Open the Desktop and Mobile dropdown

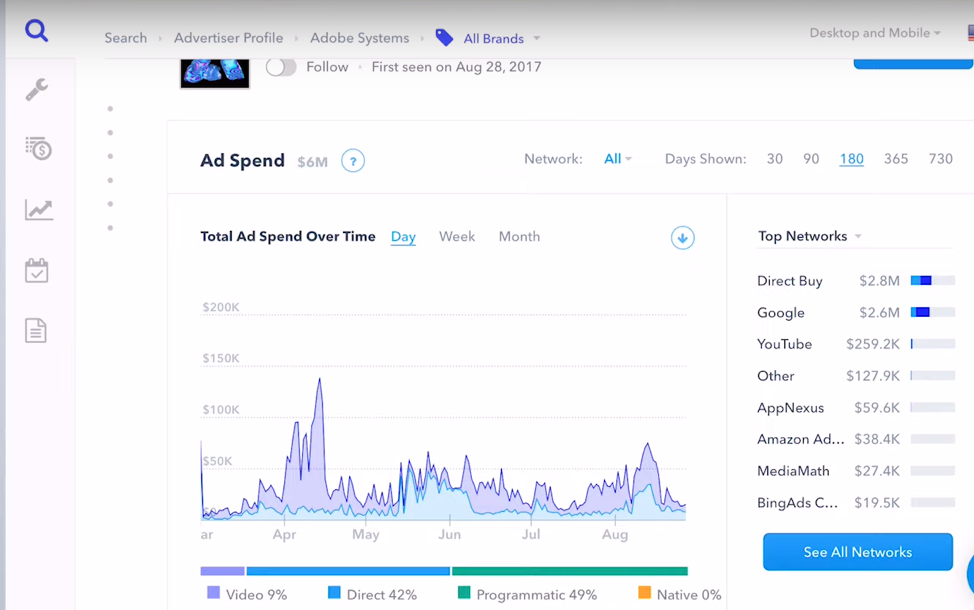point(875,33)
